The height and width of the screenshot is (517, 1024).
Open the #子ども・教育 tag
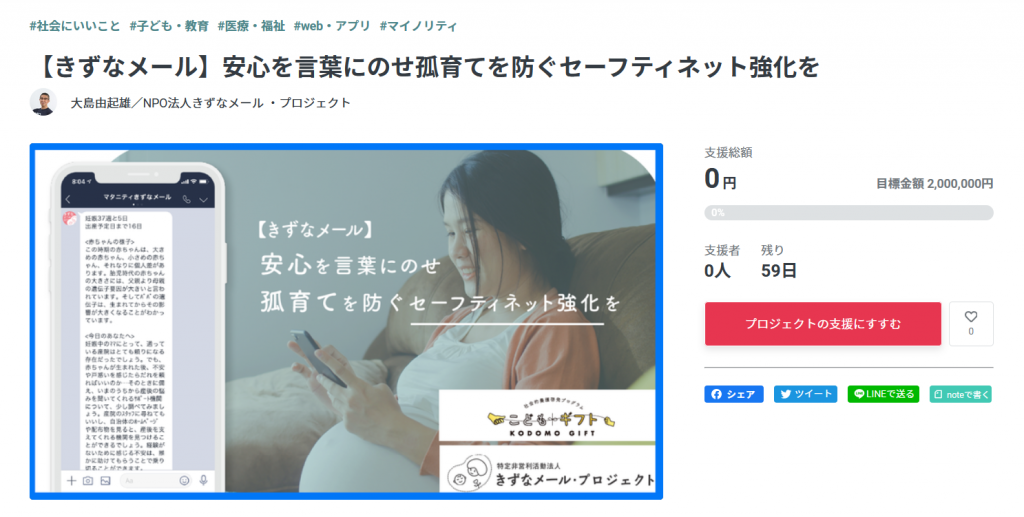coord(169,26)
